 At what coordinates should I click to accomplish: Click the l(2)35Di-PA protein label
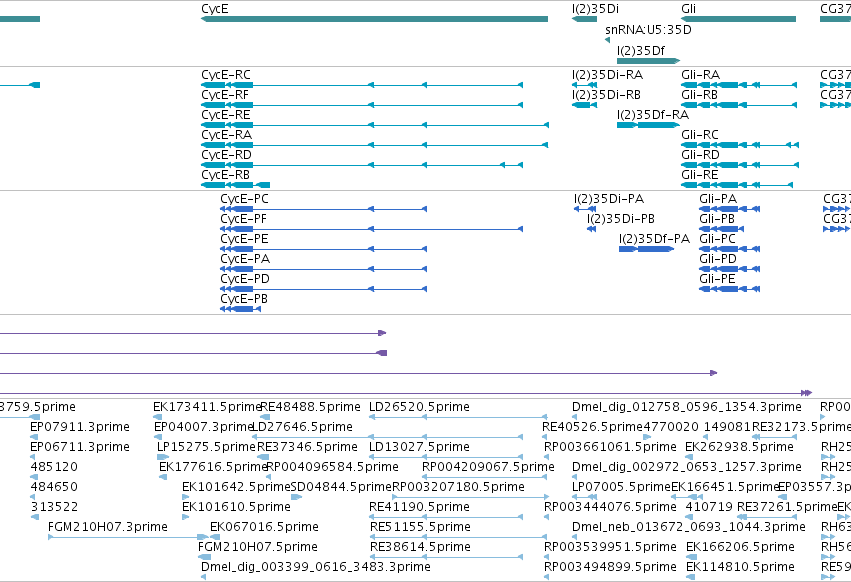pyautogui.click(x=609, y=199)
